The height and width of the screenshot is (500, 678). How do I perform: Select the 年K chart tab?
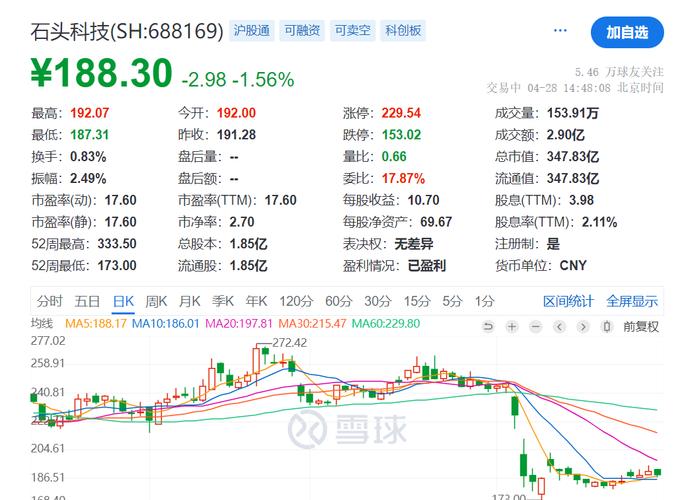coord(256,301)
